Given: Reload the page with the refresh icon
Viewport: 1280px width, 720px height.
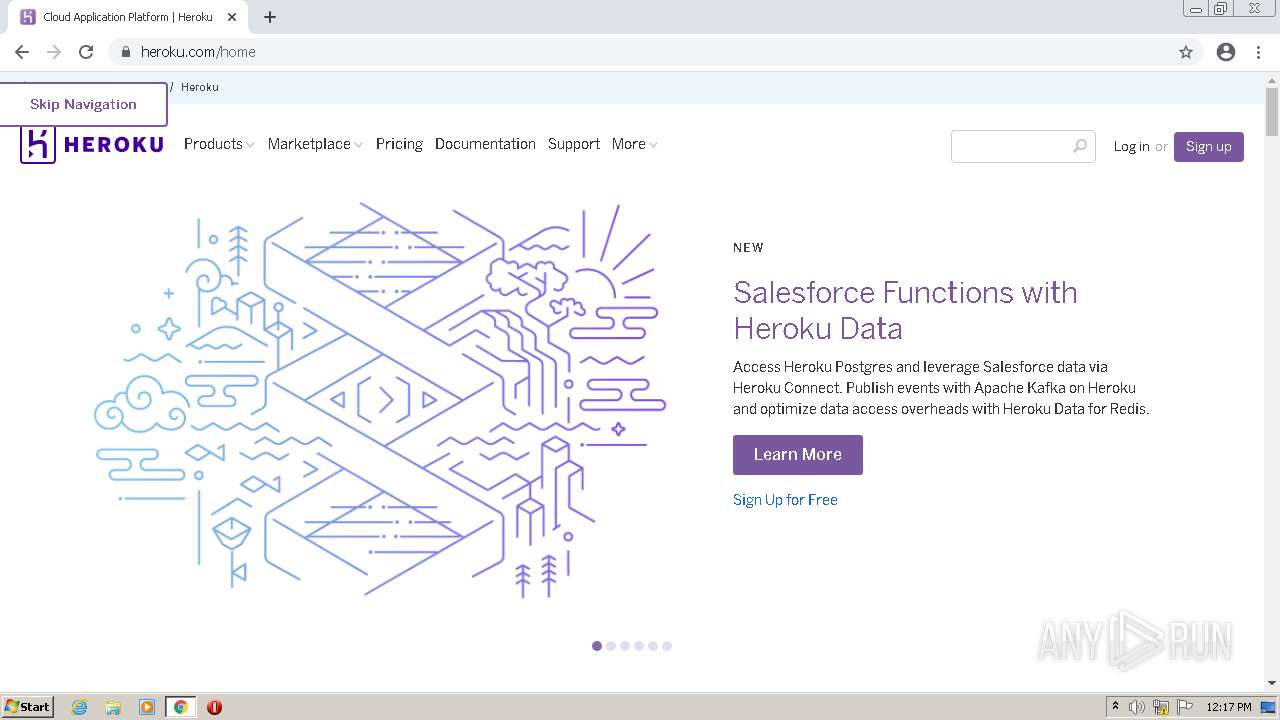Looking at the screenshot, I should coord(86,52).
